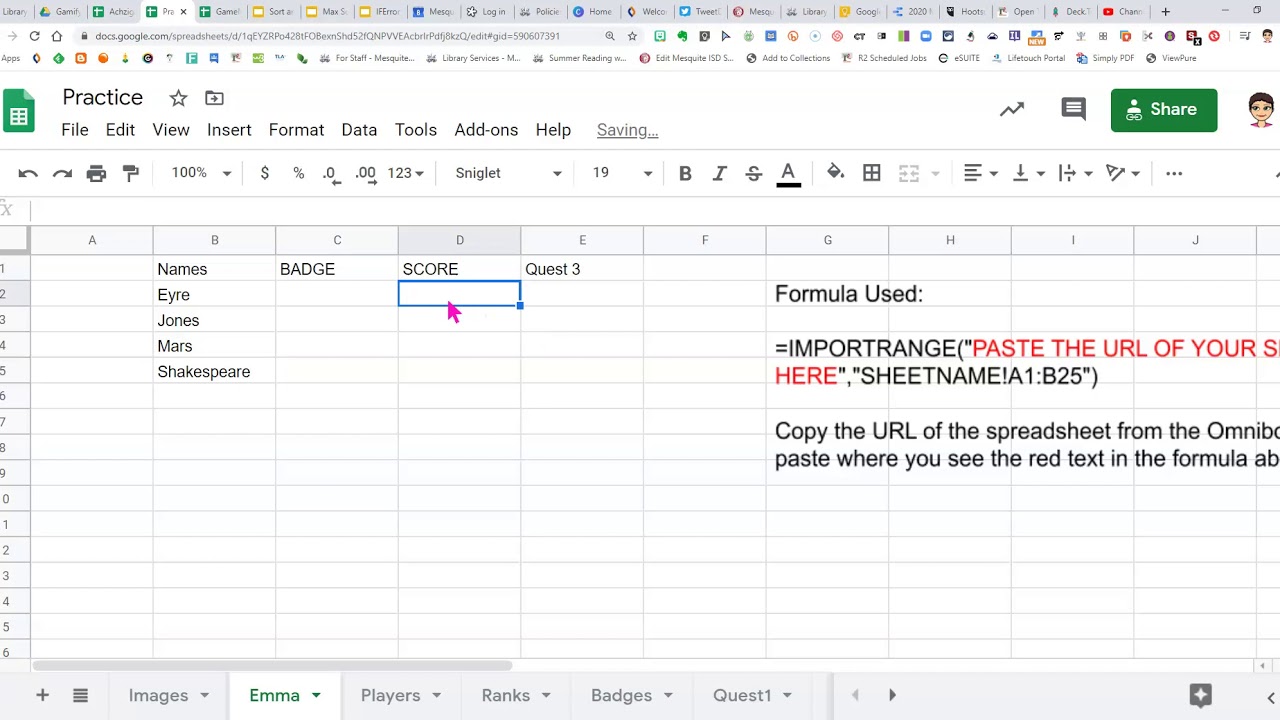Image resolution: width=1280 pixels, height=720 pixels.
Task: Open the View menu
Action: 171,130
